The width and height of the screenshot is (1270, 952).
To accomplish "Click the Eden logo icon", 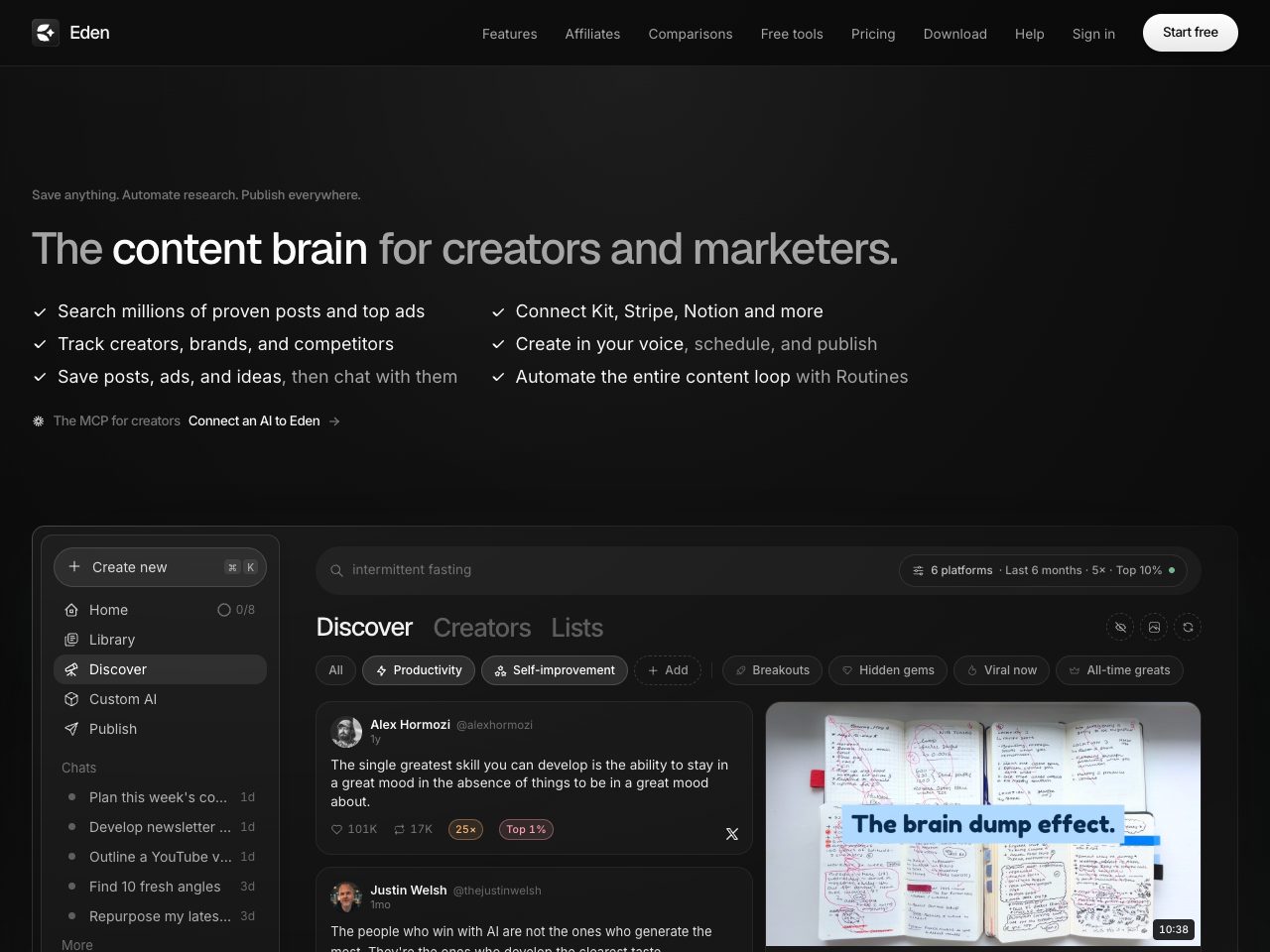I will (x=46, y=33).
